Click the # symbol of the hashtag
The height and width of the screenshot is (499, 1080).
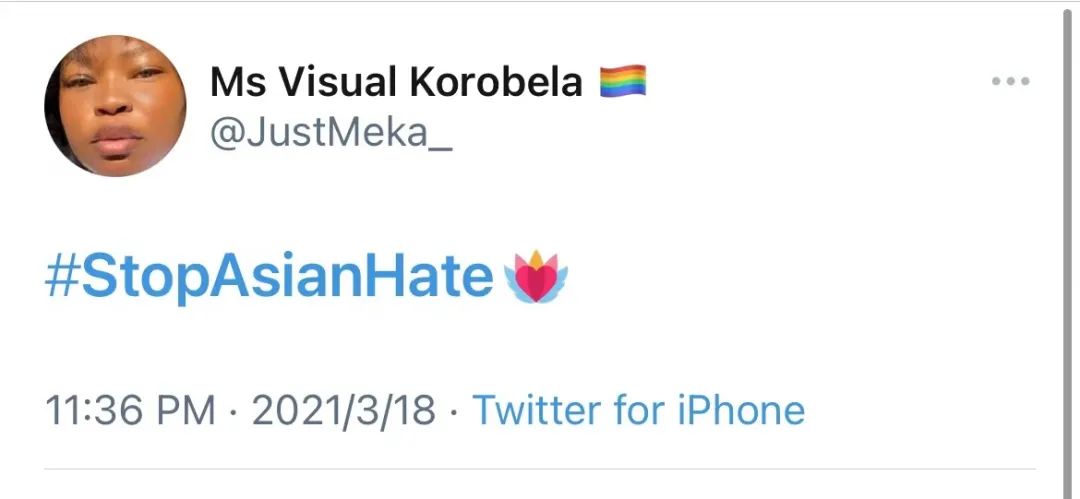coord(62,278)
